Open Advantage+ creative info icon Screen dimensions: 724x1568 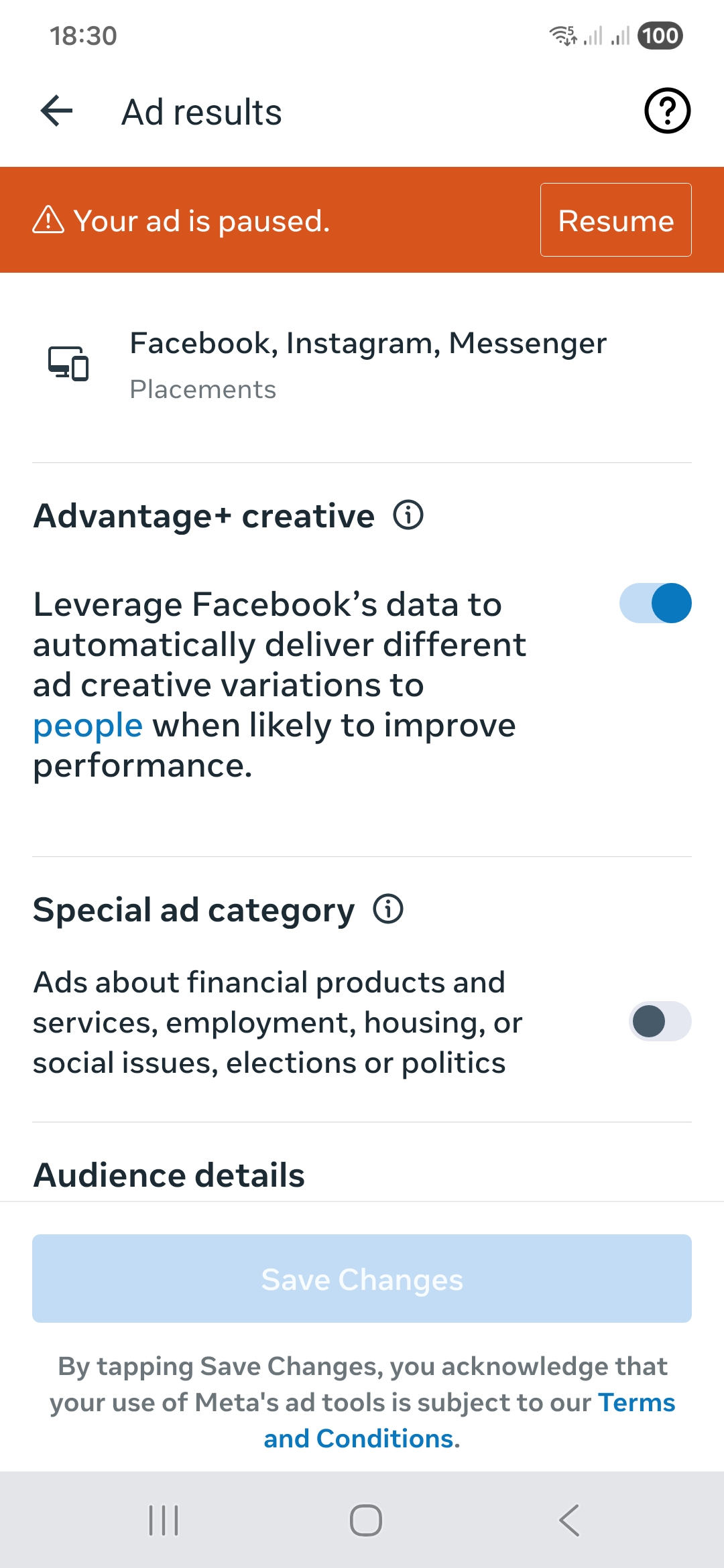(x=408, y=515)
